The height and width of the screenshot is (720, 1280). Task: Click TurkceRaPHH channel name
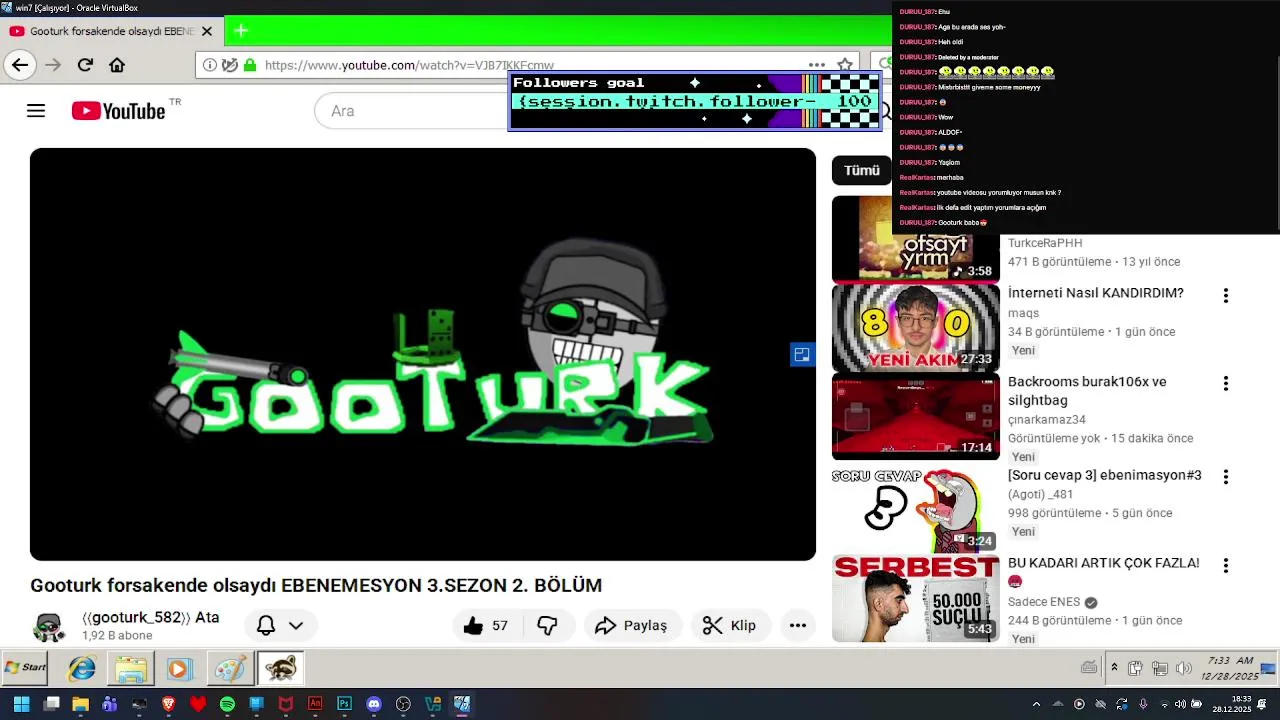pyautogui.click(x=1045, y=243)
